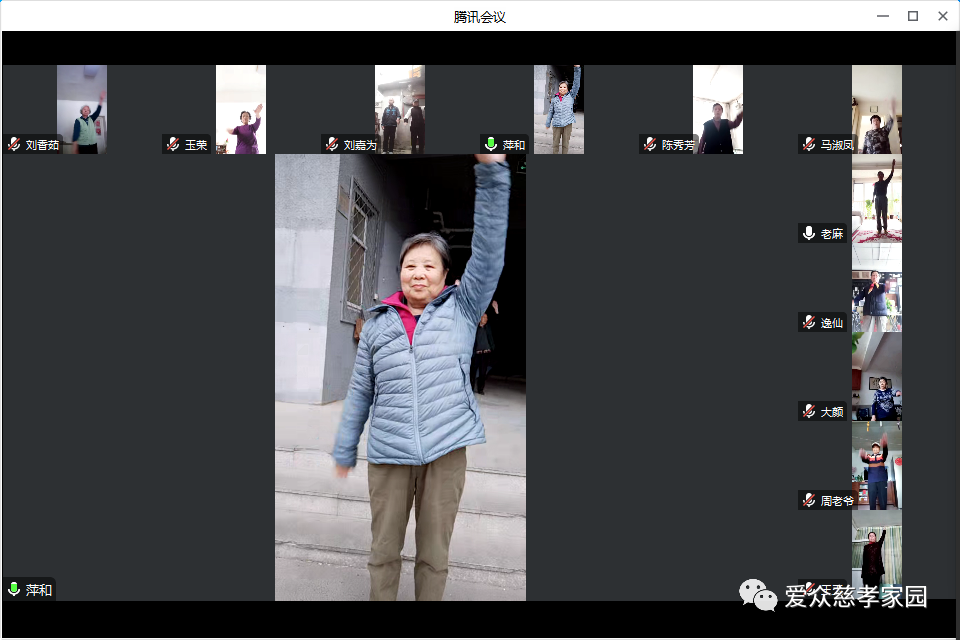The width and height of the screenshot is (960, 640).
Task: Click green active mic icon in top row
Action: 491,144
